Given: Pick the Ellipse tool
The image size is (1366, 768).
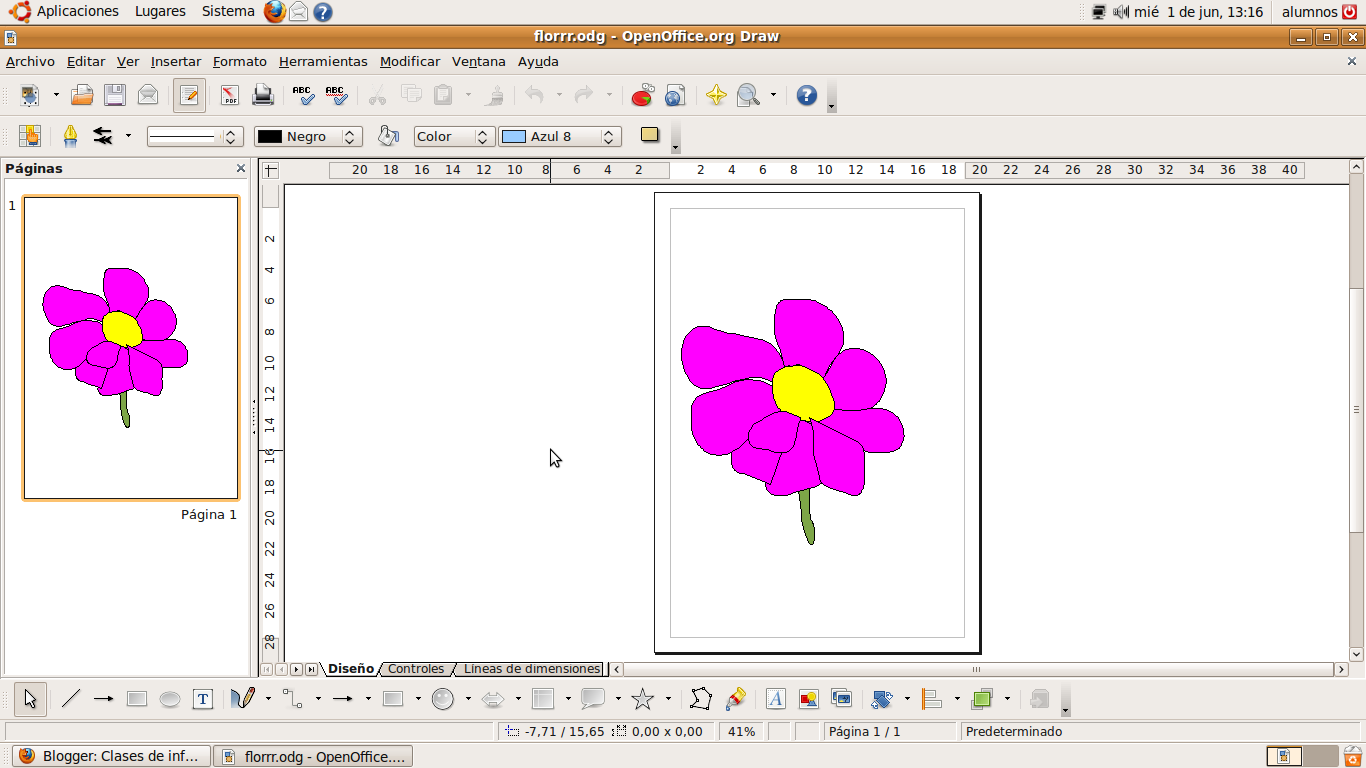Looking at the screenshot, I should pos(170,699).
